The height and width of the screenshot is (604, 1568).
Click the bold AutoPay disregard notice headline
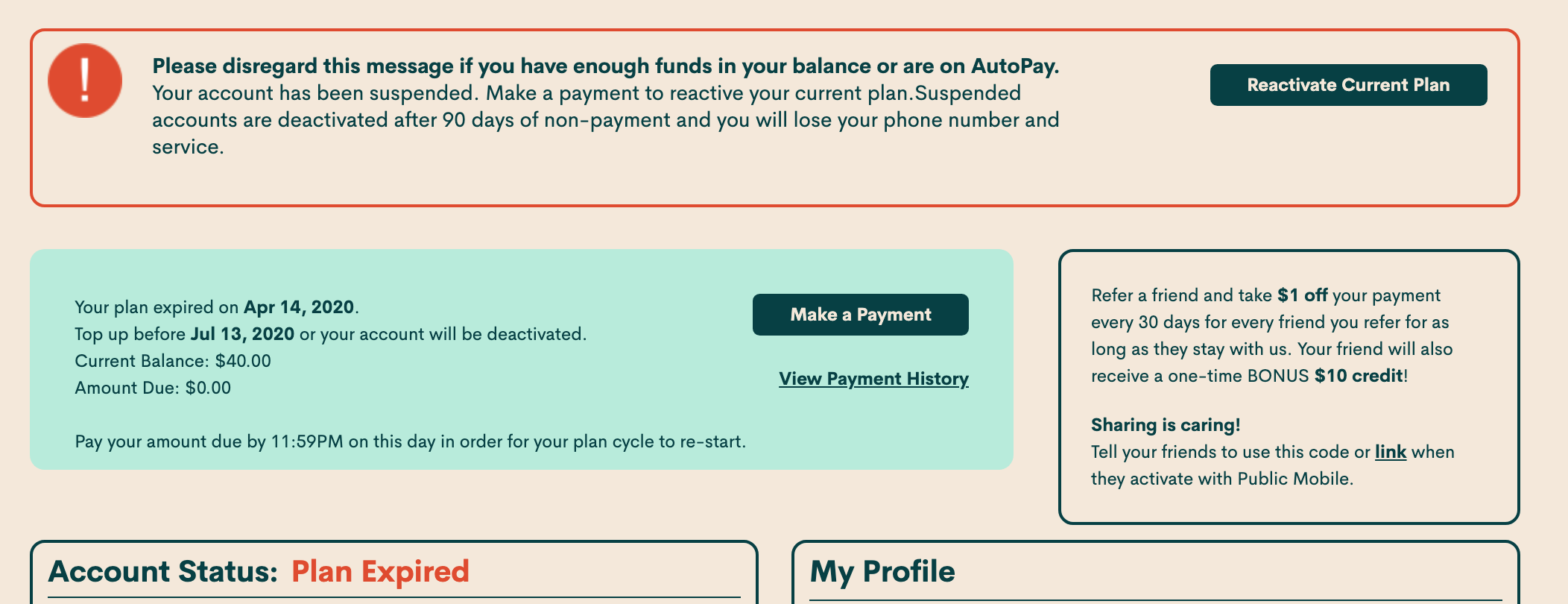[x=605, y=66]
